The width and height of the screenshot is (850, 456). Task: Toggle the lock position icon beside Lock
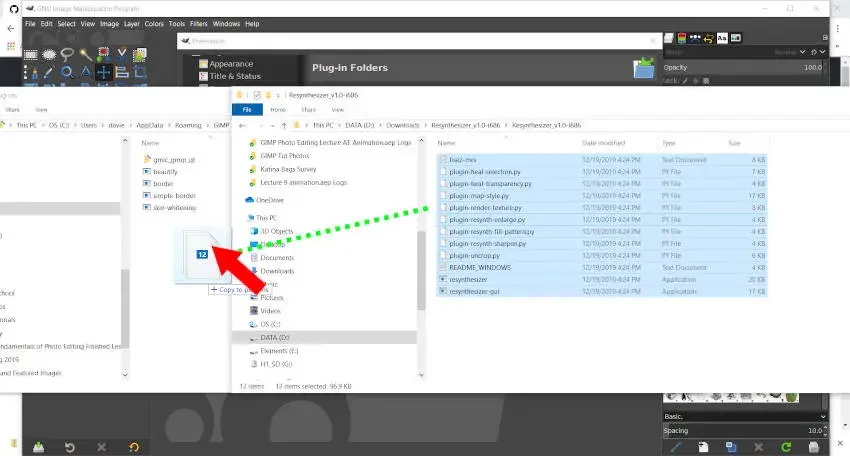696,81
